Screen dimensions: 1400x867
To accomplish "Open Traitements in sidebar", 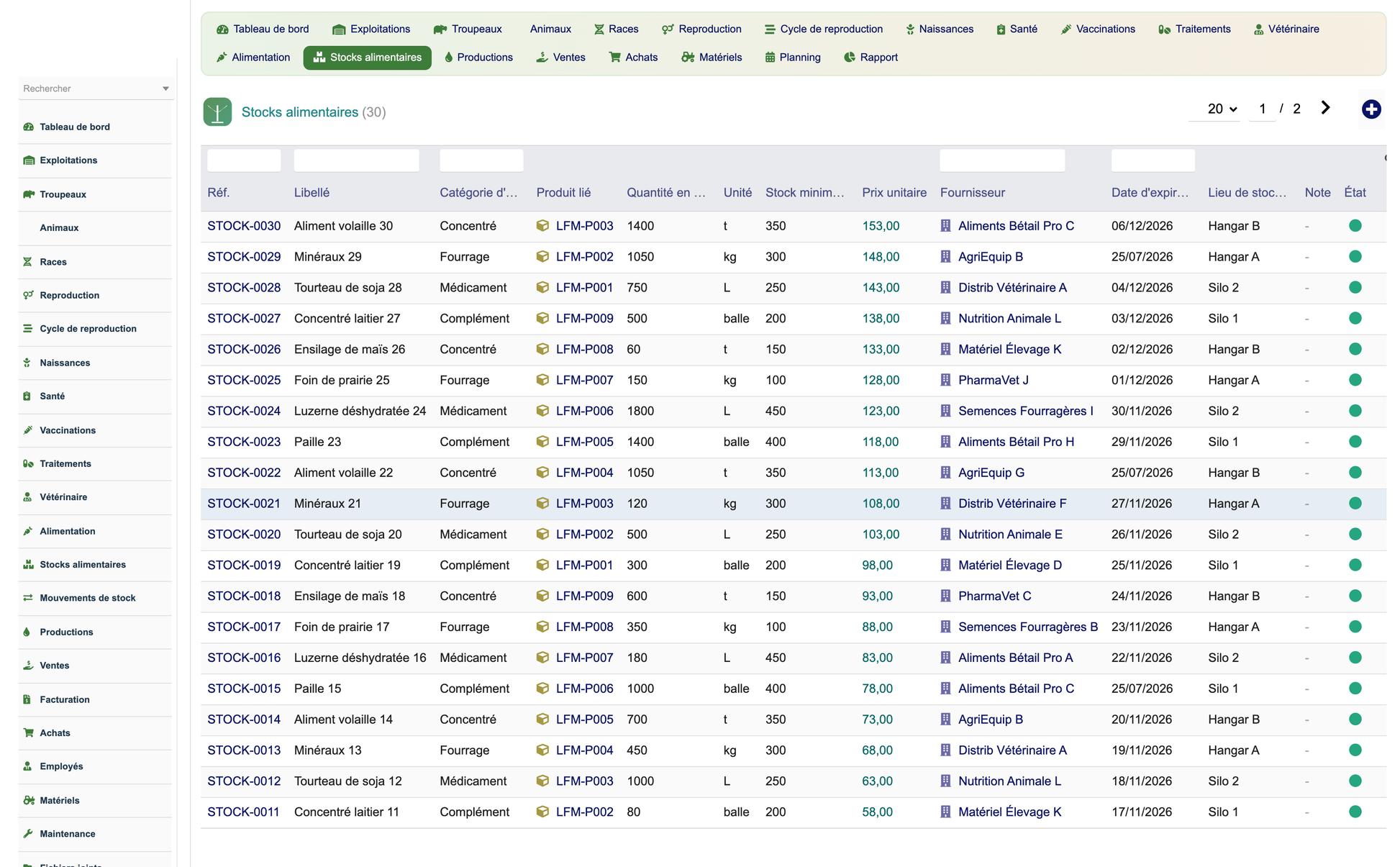I will coord(65,463).
